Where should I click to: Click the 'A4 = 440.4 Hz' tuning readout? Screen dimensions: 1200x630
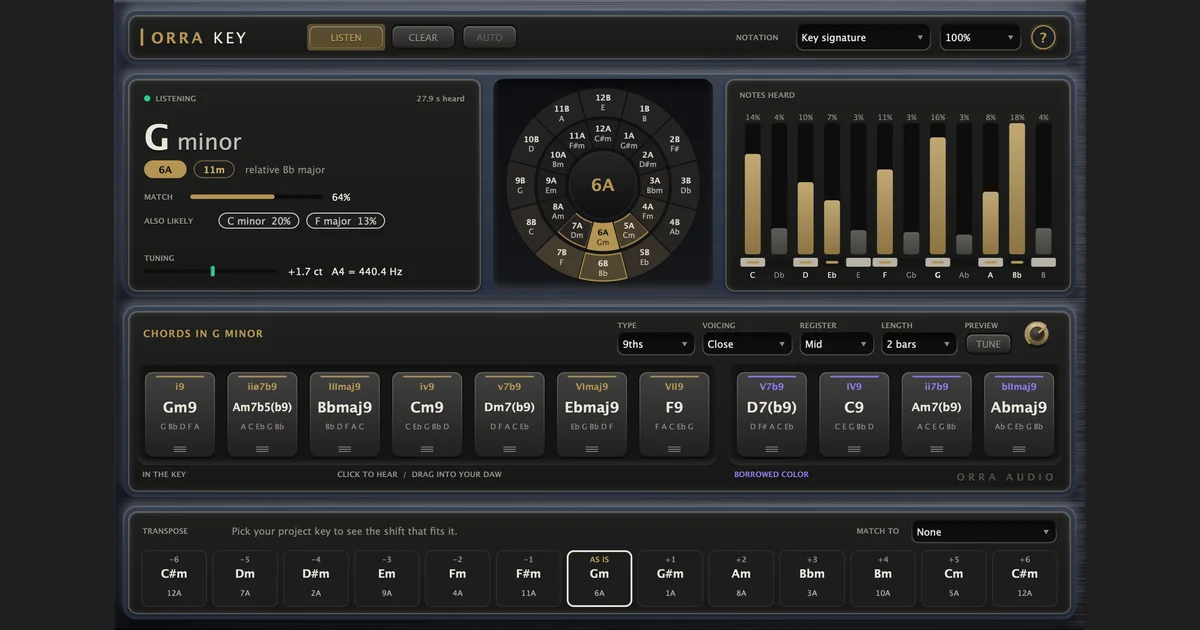[x=367, y=271]
